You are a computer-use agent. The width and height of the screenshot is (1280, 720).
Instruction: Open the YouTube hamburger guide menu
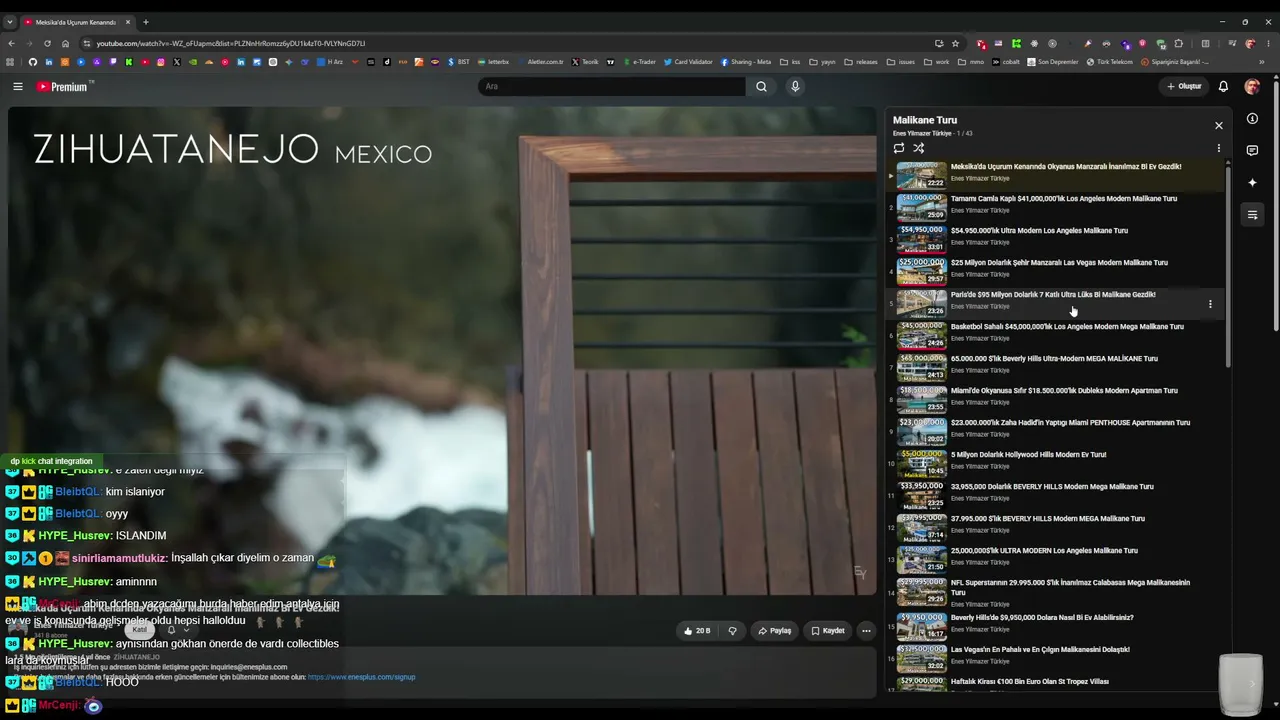tap(17, 87)
